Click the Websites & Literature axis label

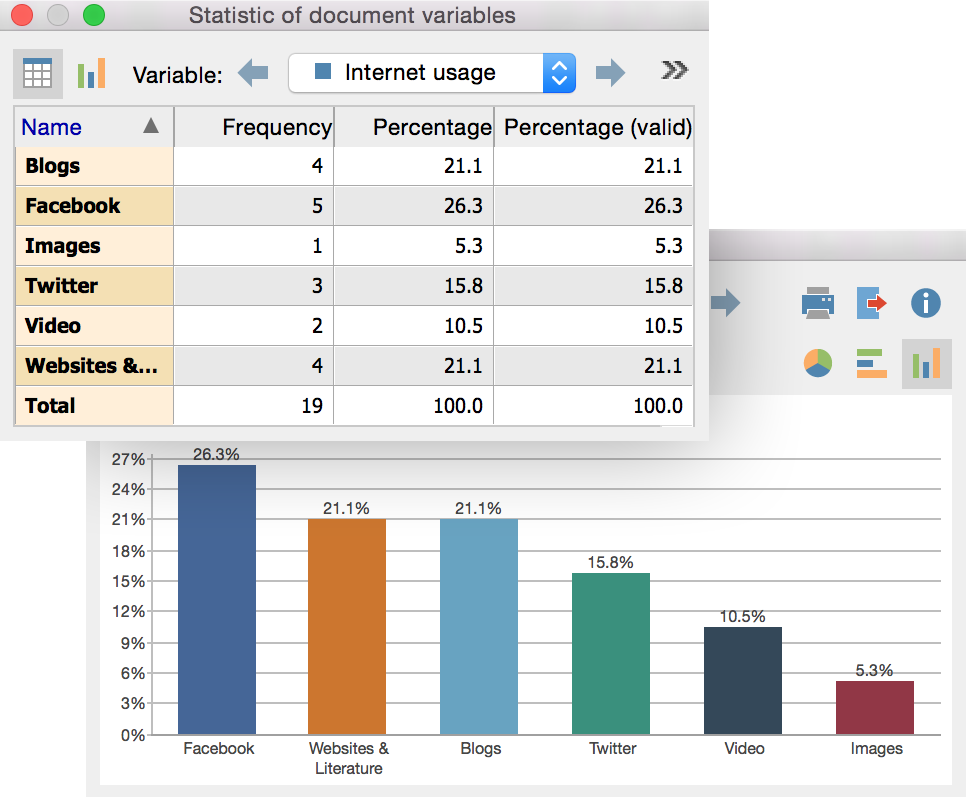point(349,758)
